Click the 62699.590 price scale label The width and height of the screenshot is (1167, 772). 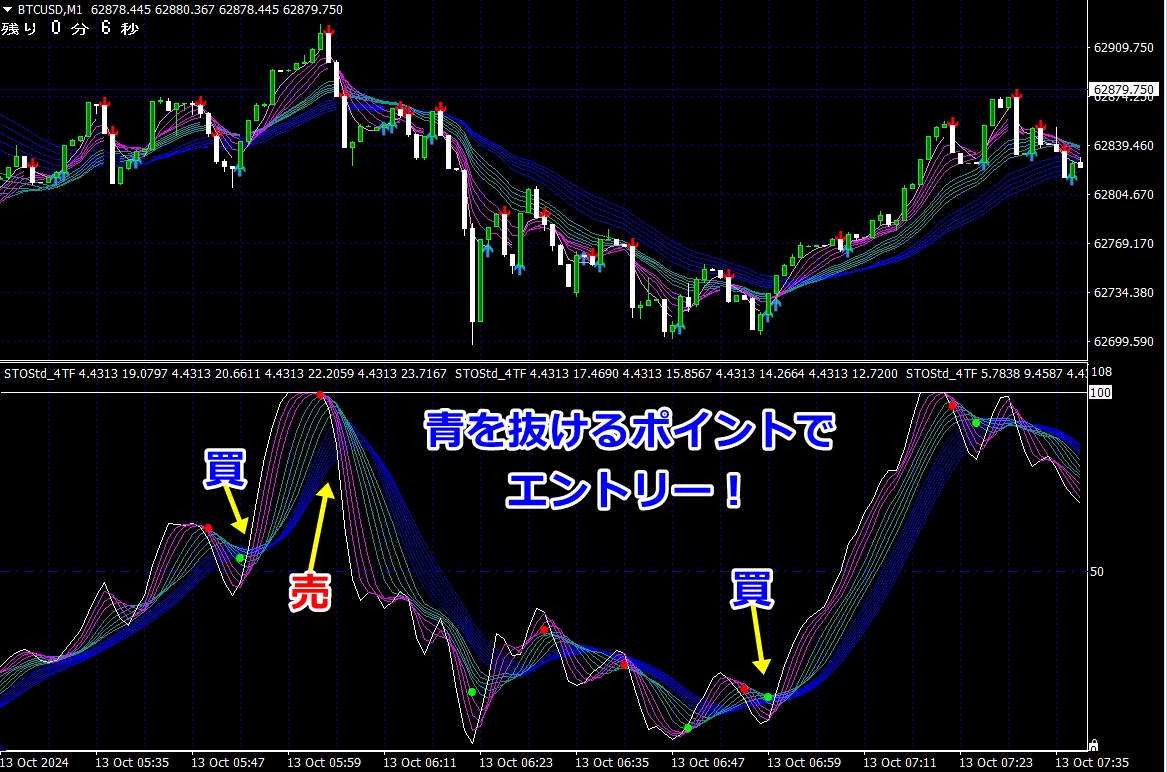(1123, 342)
